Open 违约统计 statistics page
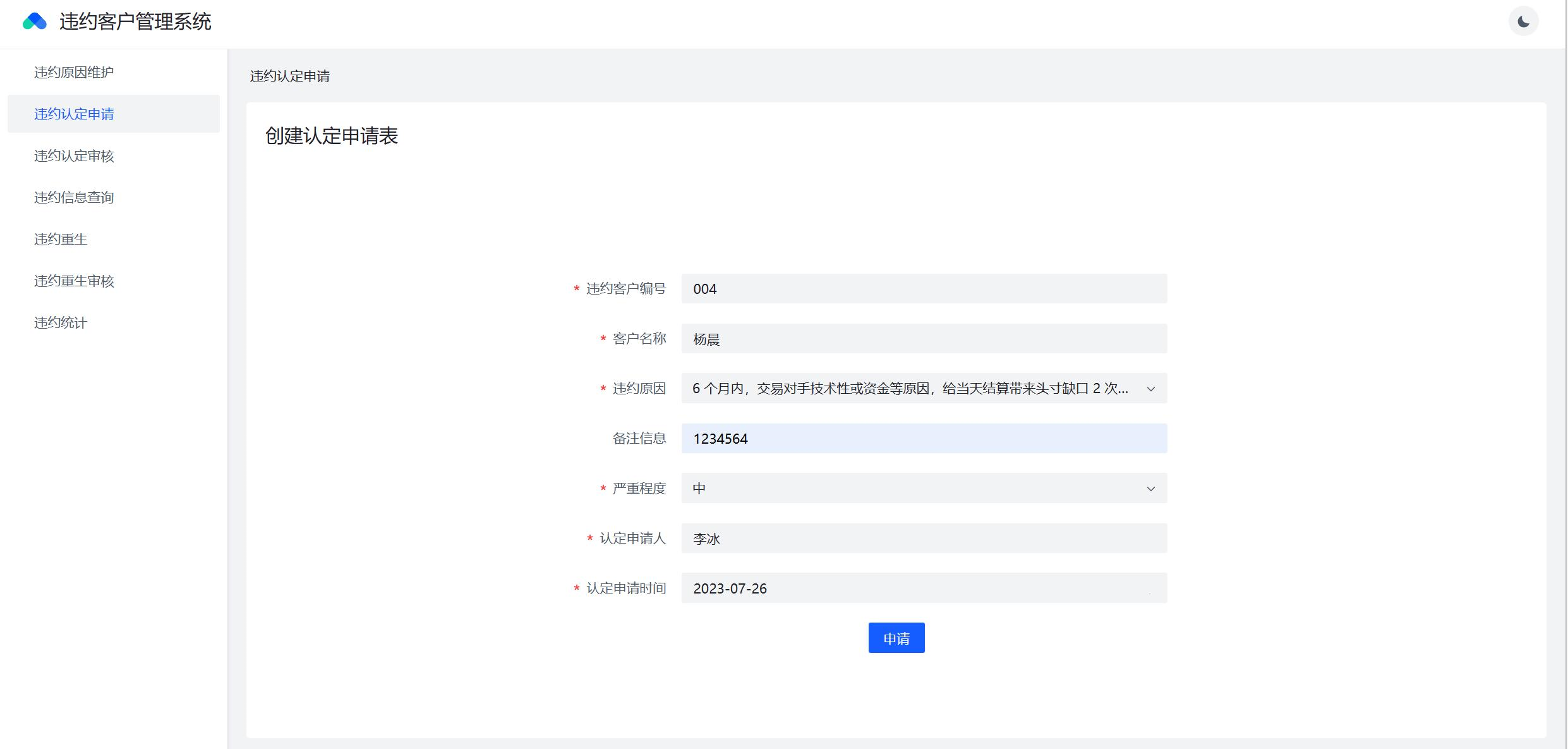Viewport: 1568px width, 749px height. (x=61, y=323)
